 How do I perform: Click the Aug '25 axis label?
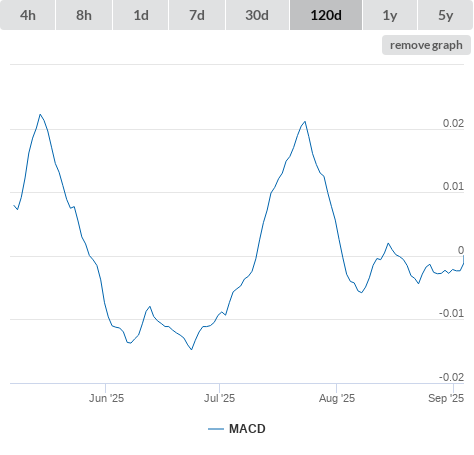pos(337,398)
